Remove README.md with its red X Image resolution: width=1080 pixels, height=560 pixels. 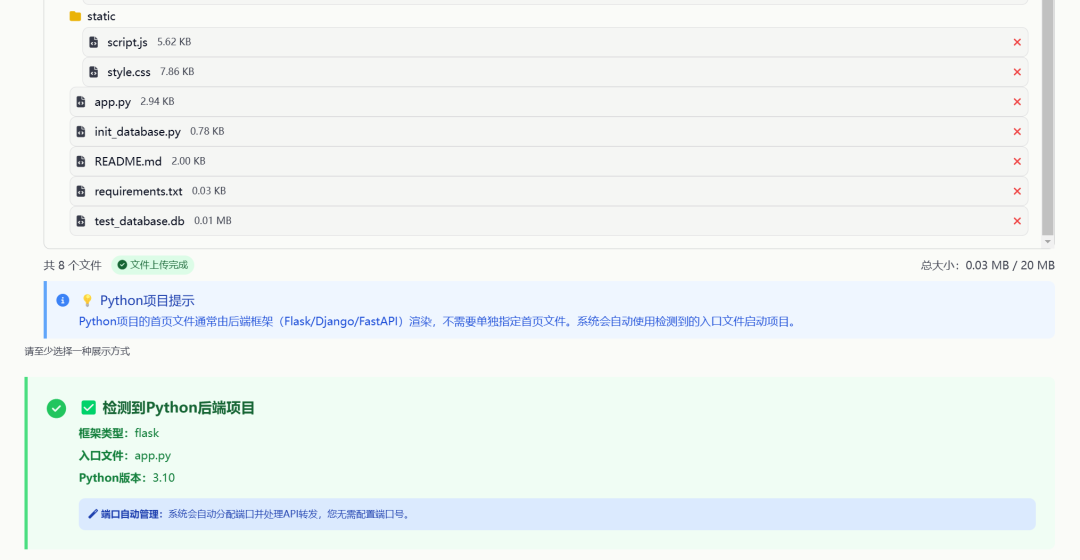[1017, 161]
